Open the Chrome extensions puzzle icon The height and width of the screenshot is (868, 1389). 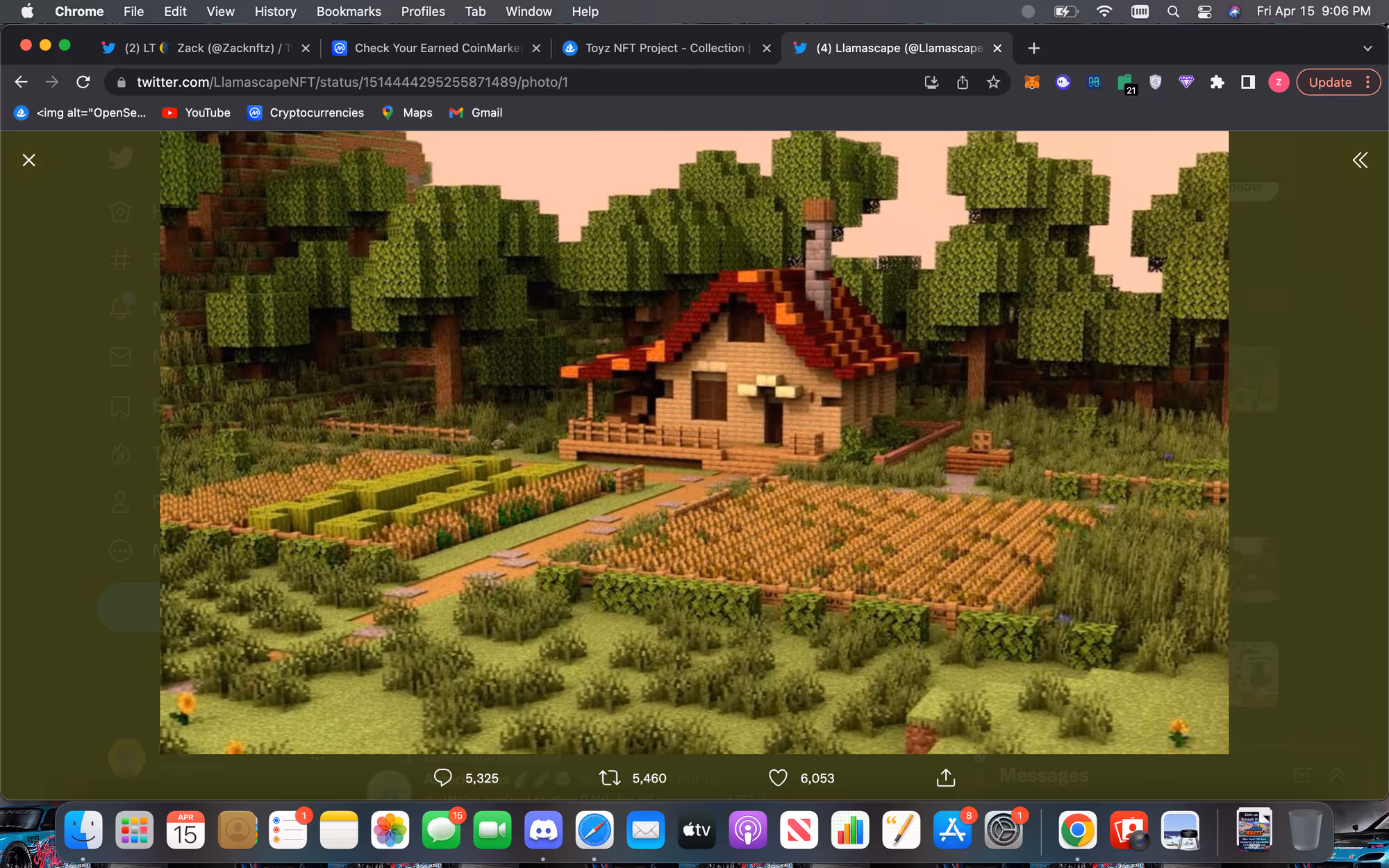[1217, 82]
